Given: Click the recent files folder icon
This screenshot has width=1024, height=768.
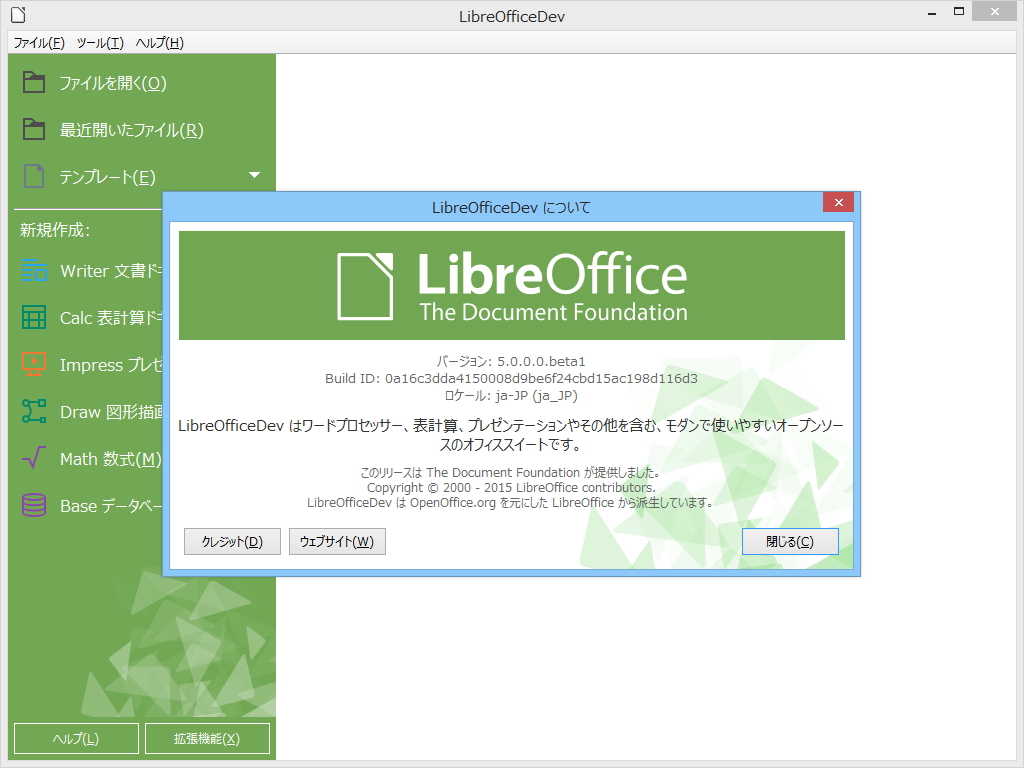Looking at the screenshot, I should click(x=32, y=129).
